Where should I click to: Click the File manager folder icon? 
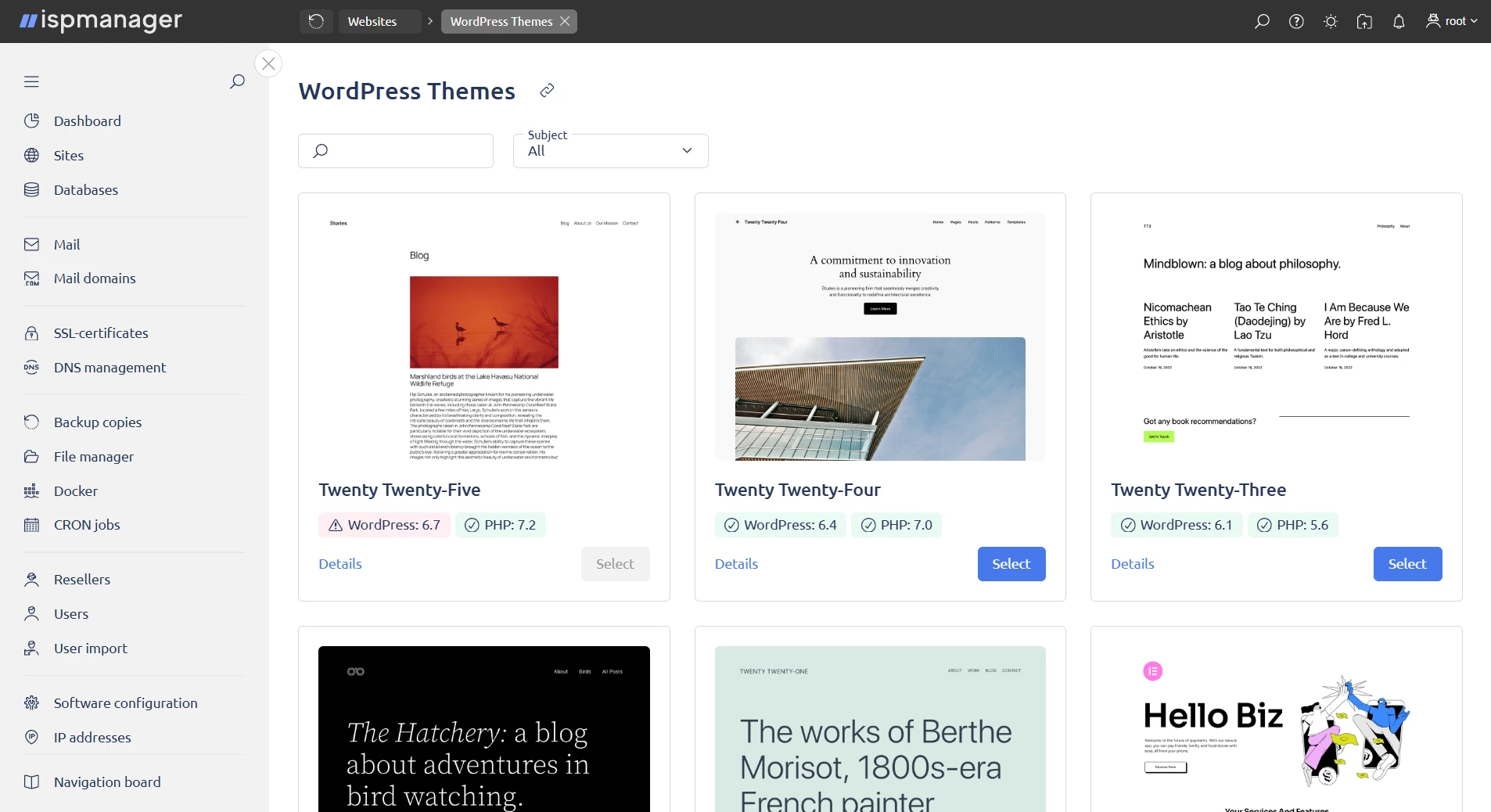click(x=31, y=457)
